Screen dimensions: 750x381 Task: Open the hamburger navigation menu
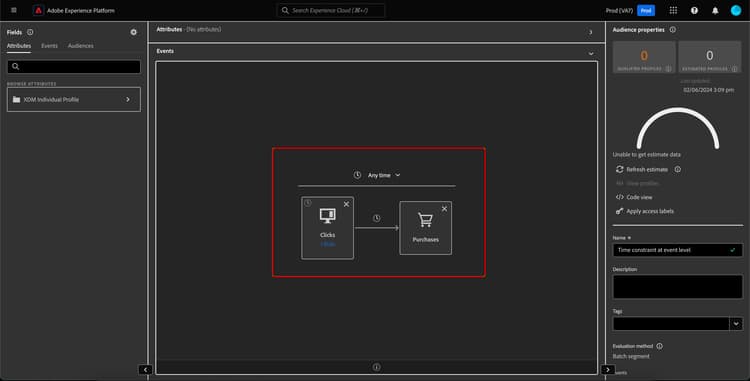[13, 10]
